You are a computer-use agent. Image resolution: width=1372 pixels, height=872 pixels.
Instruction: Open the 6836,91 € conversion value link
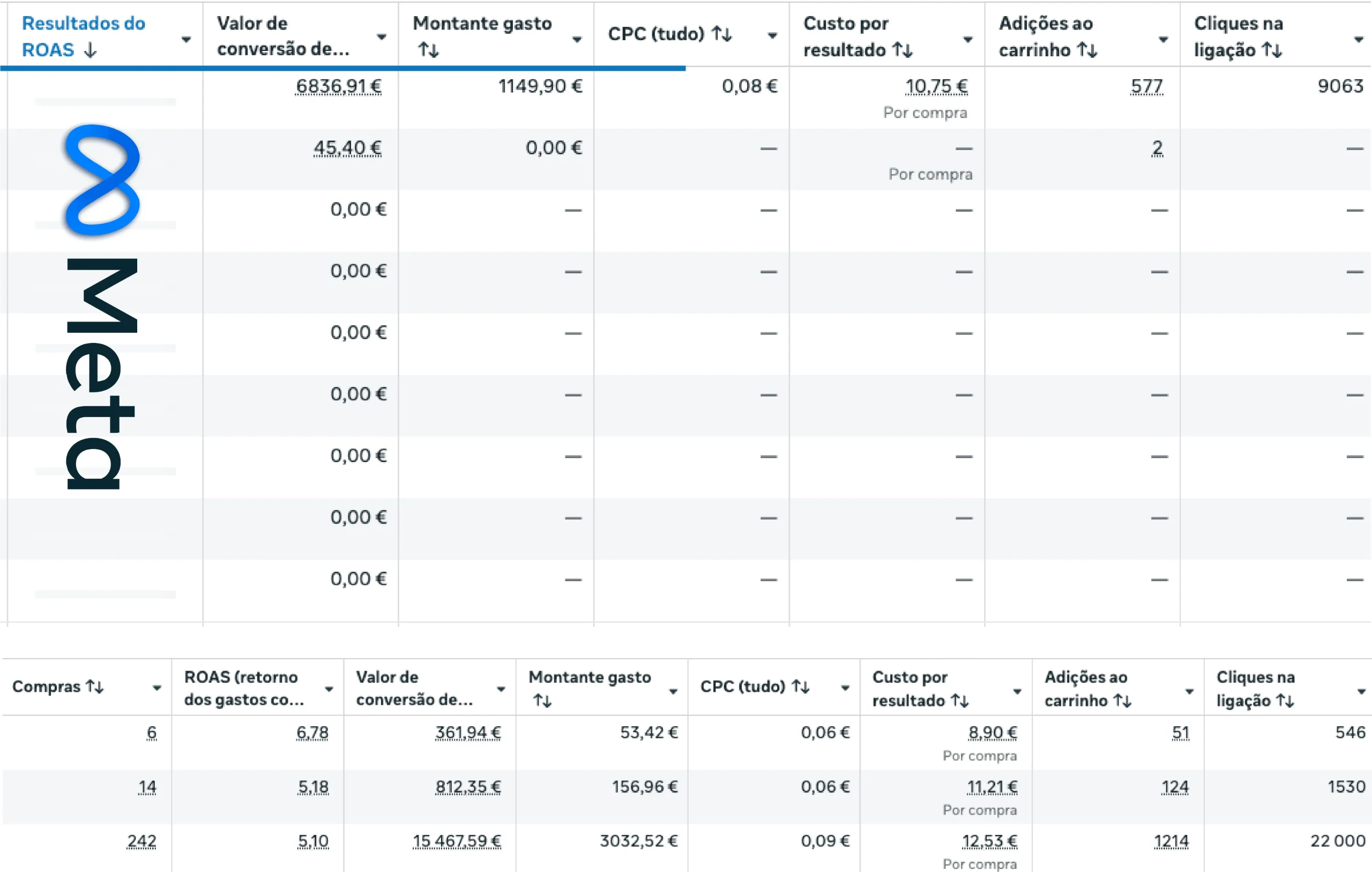point(338,86)
